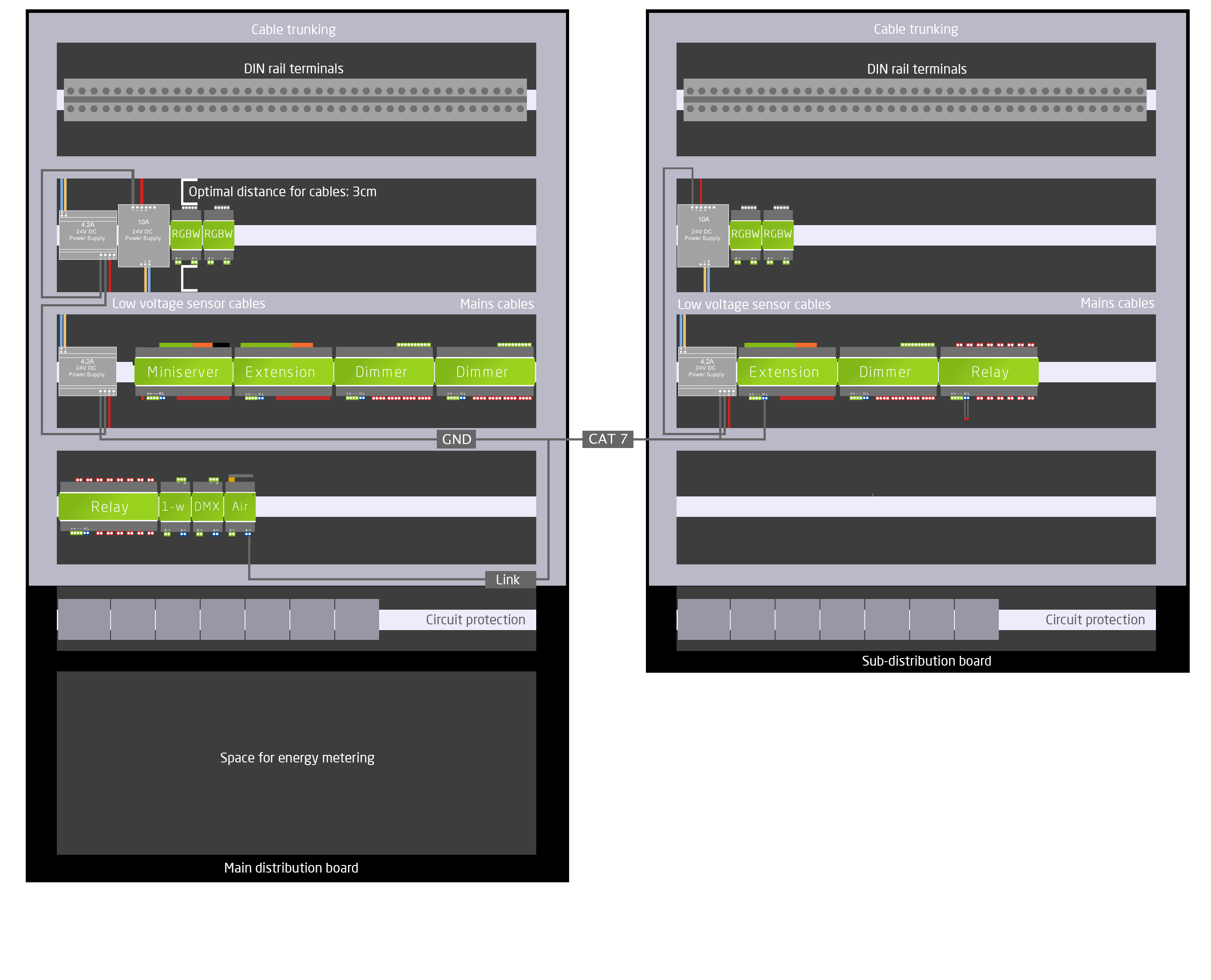Viewport: 1211px width, 980px height.
Task: Click the Main distribution board caption
Action: point(291,868)
